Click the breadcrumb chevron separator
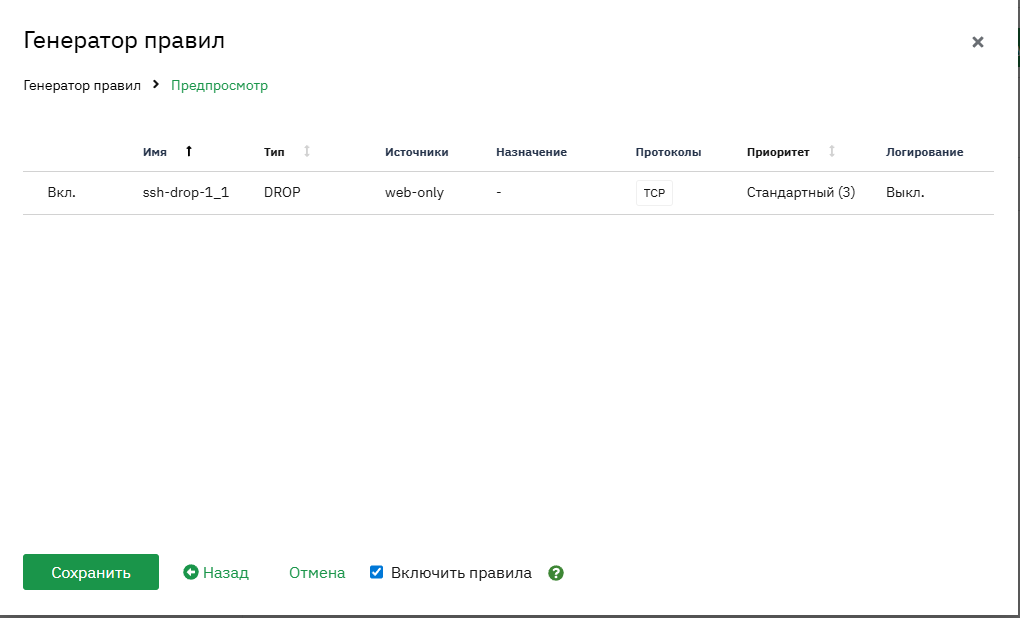 [156, 85]
